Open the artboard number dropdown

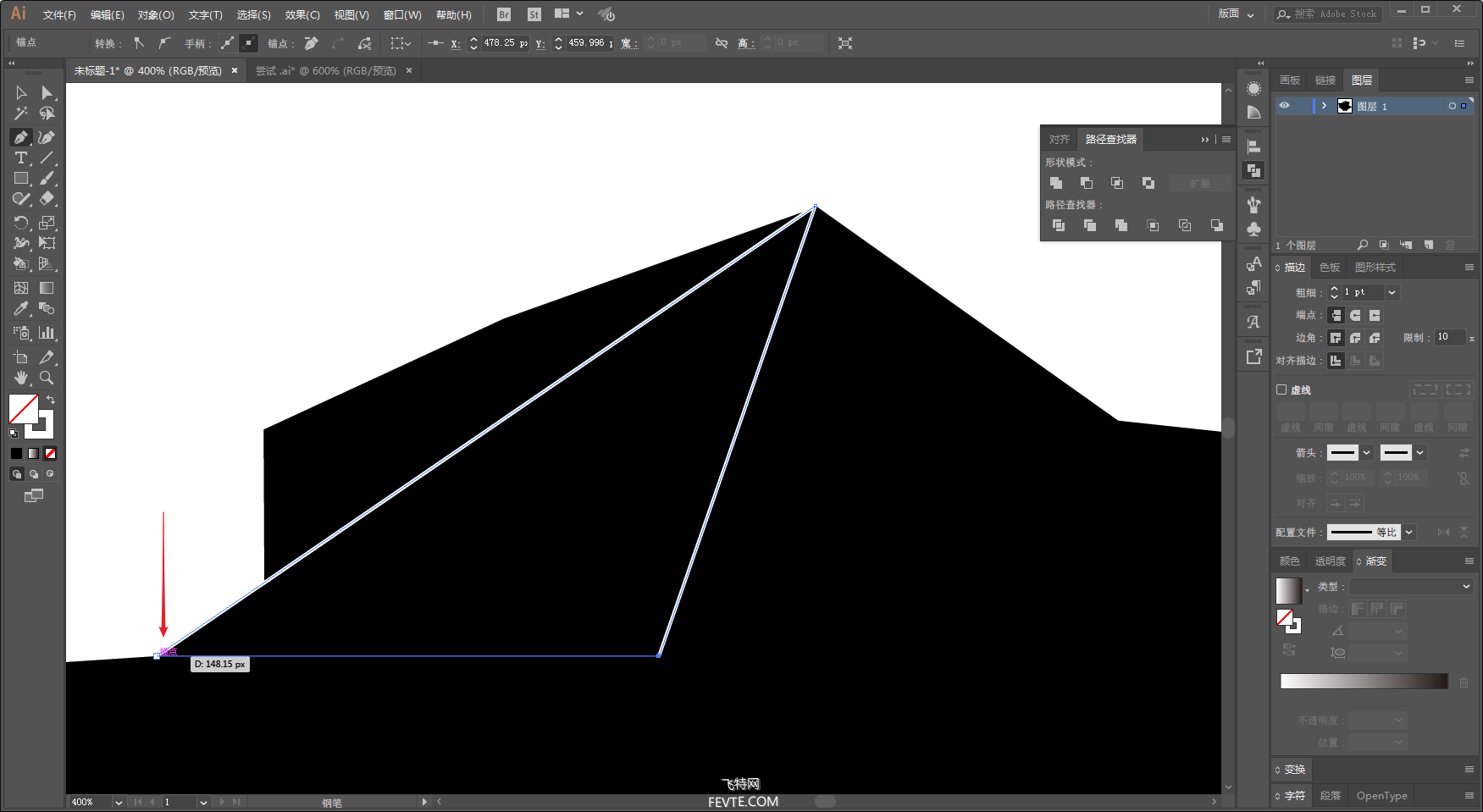(203, 802)
